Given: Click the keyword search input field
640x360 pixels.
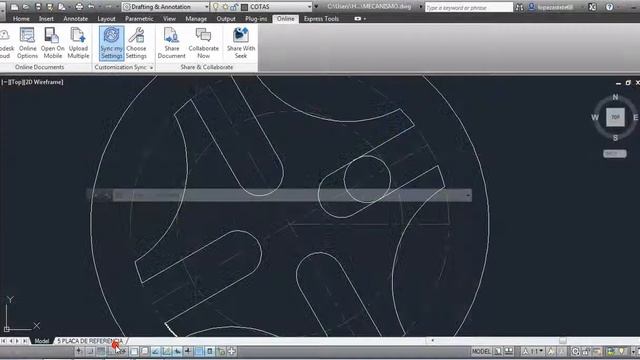Looking at the screenshot, I should pyautogui.click(x=469, y=7).
